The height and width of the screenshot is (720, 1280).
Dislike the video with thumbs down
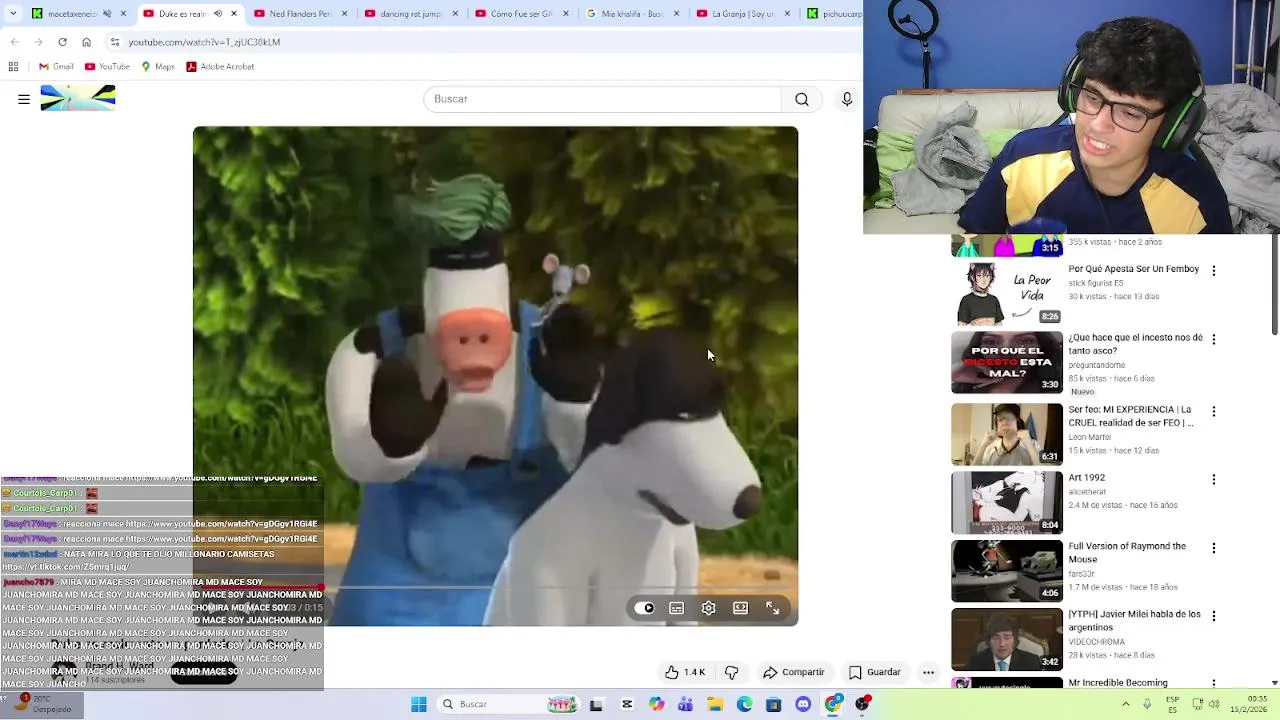click(x=731, y=672)
